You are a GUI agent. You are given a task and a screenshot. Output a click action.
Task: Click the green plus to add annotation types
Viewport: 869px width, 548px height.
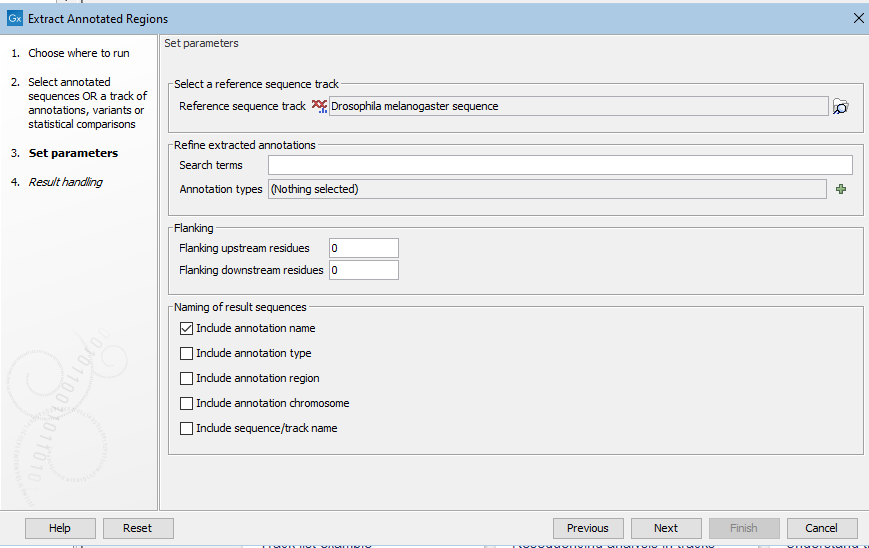pos(841,189)
